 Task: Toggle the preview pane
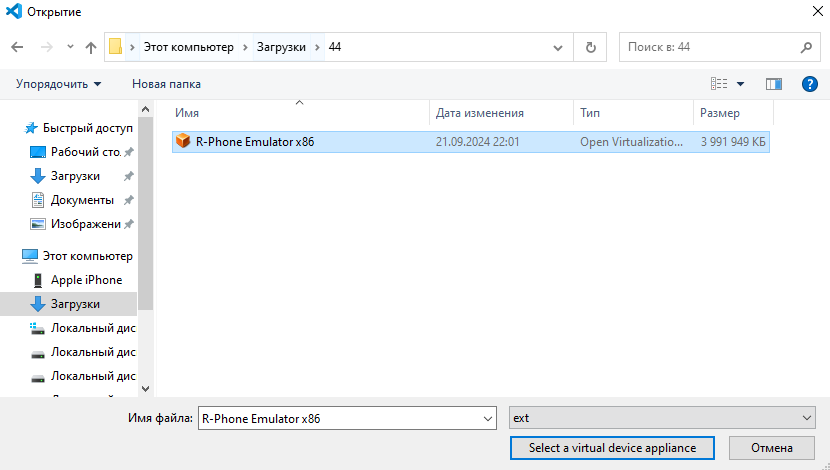[773, 84]
